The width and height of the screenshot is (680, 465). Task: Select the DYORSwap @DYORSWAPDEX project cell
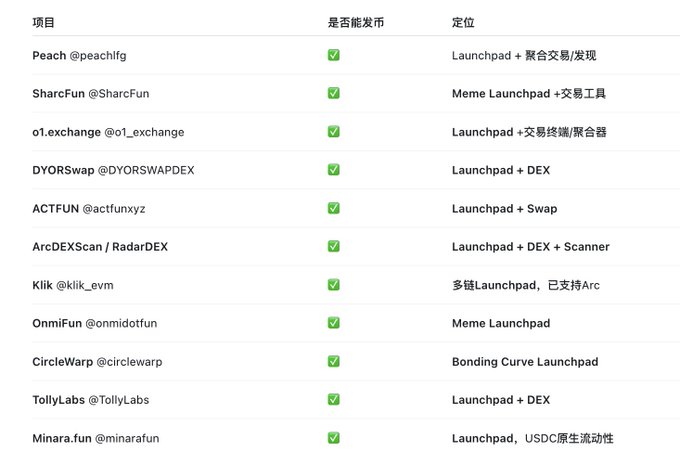(x=113, y=170)
